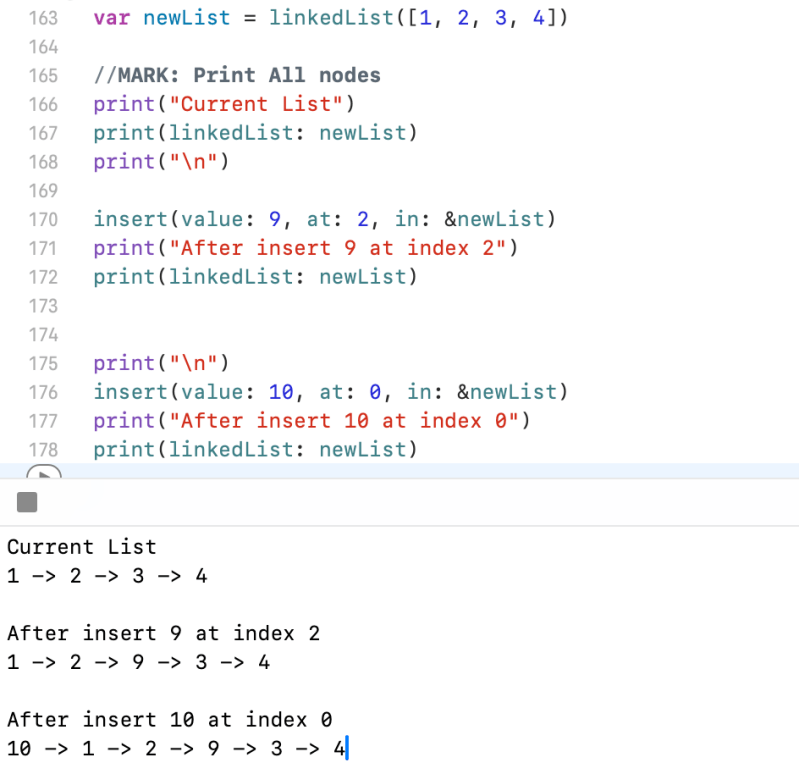Click the final console line starting with 10

coord(175,748)
